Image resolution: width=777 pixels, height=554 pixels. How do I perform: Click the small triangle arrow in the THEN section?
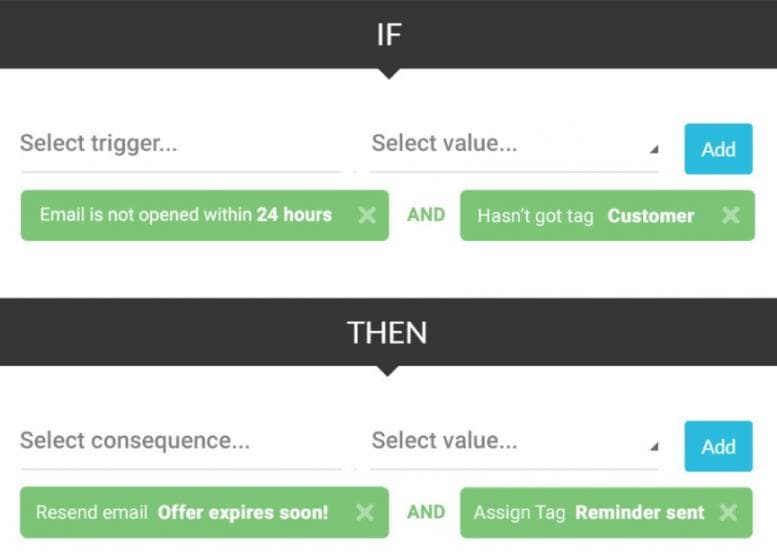tap(654, 447)
